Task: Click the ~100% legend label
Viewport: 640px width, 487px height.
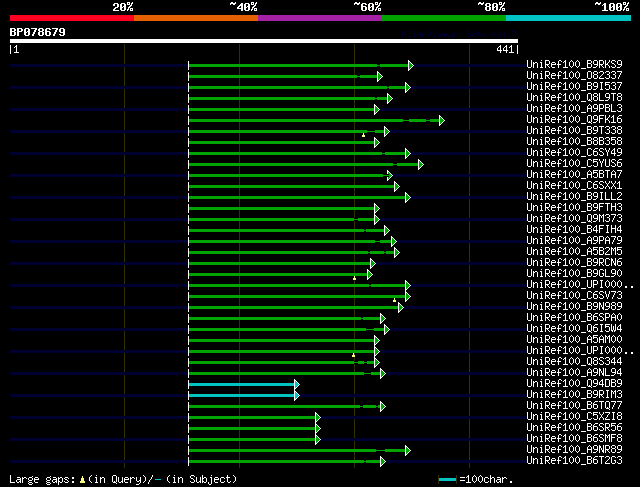Action: [612, 7]
